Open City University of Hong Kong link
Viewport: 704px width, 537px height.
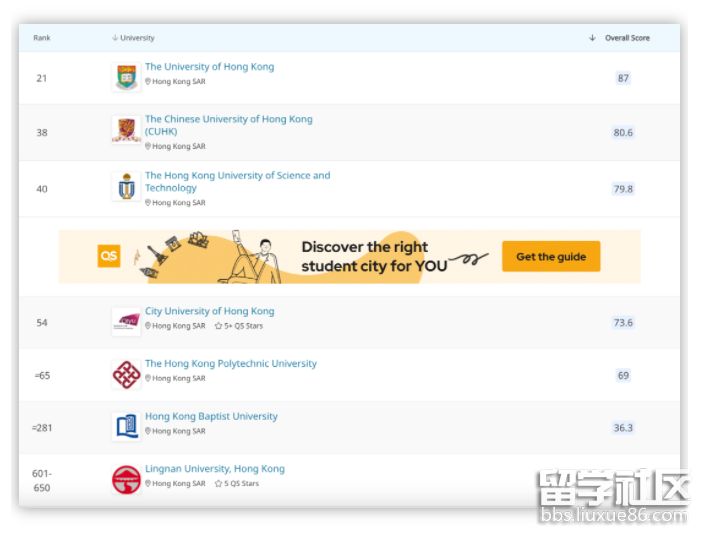click(x=209, y=311)
